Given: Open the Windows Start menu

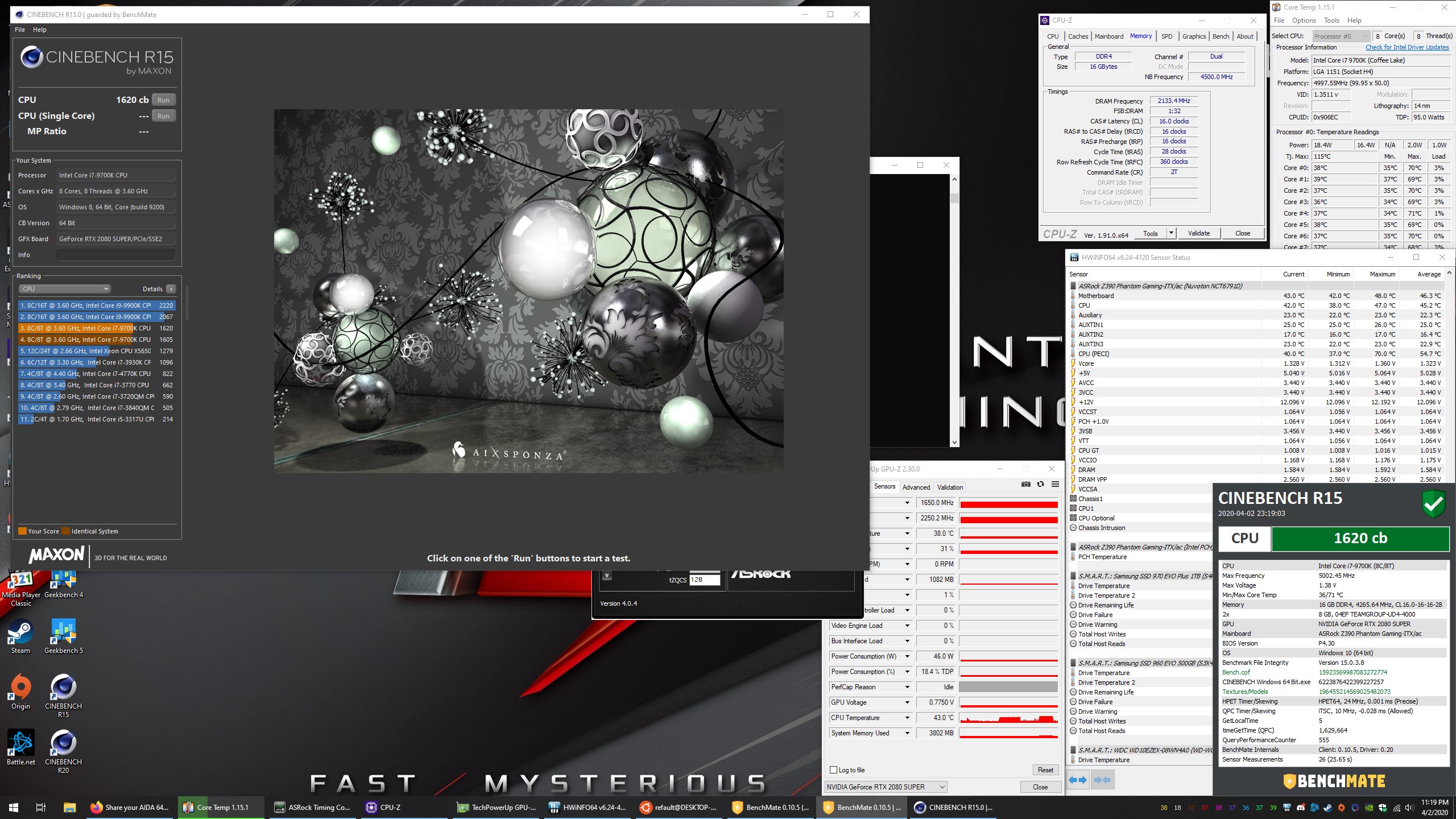Looking at the screenshot, I should tap(14, 807).
